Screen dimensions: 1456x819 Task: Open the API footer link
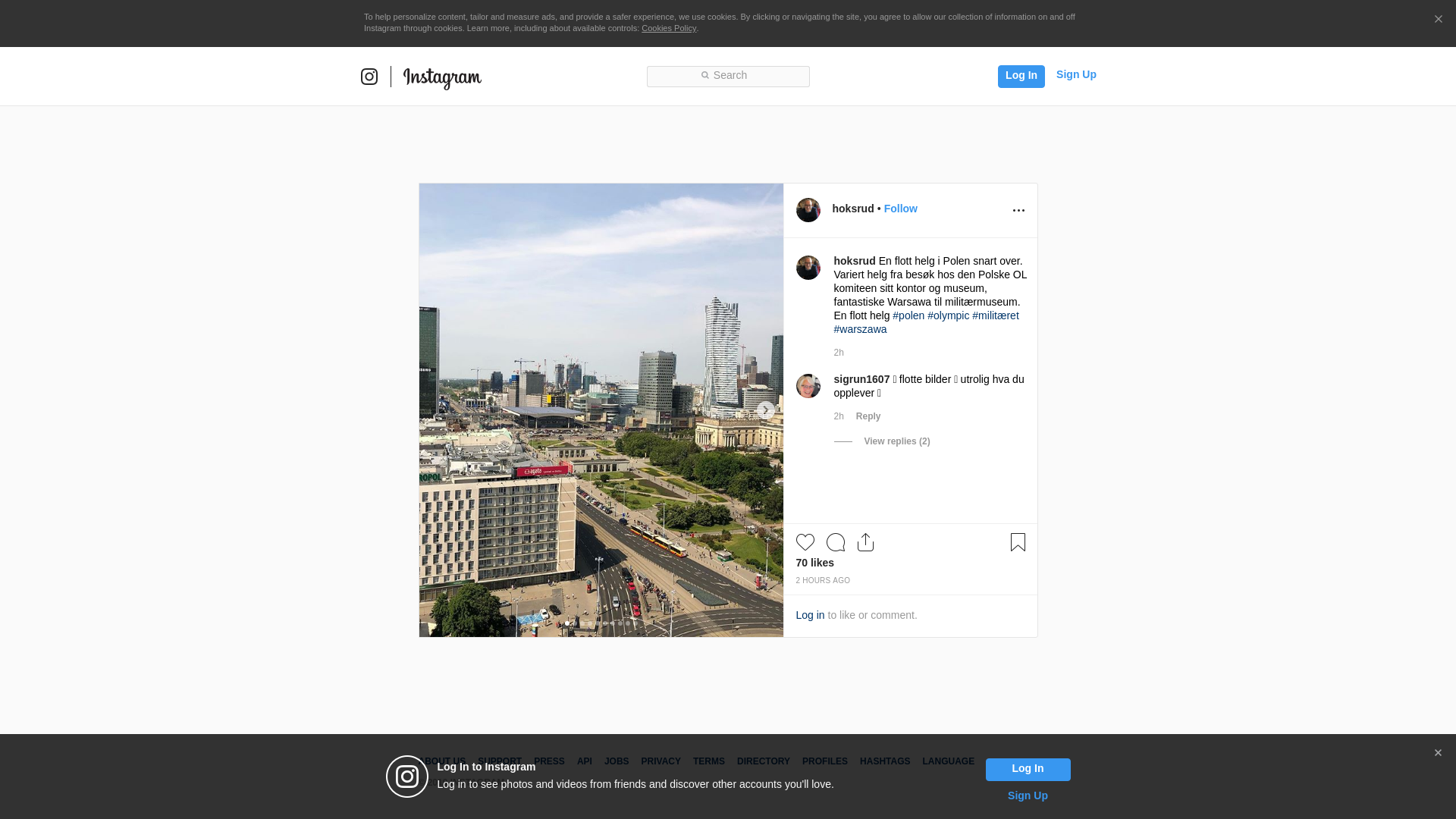click(585, 761)
